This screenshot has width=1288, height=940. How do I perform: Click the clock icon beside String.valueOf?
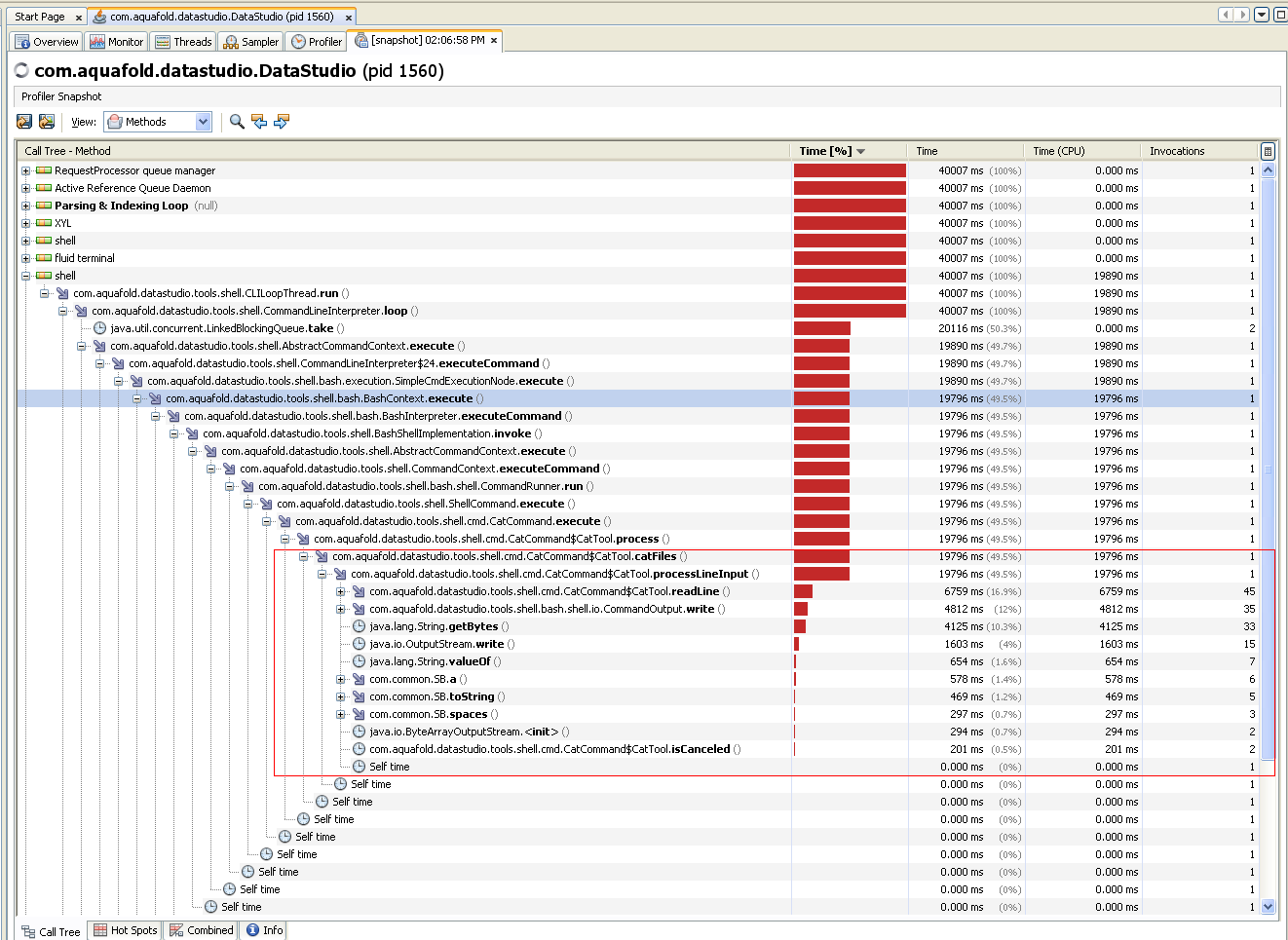pos(359,661)
